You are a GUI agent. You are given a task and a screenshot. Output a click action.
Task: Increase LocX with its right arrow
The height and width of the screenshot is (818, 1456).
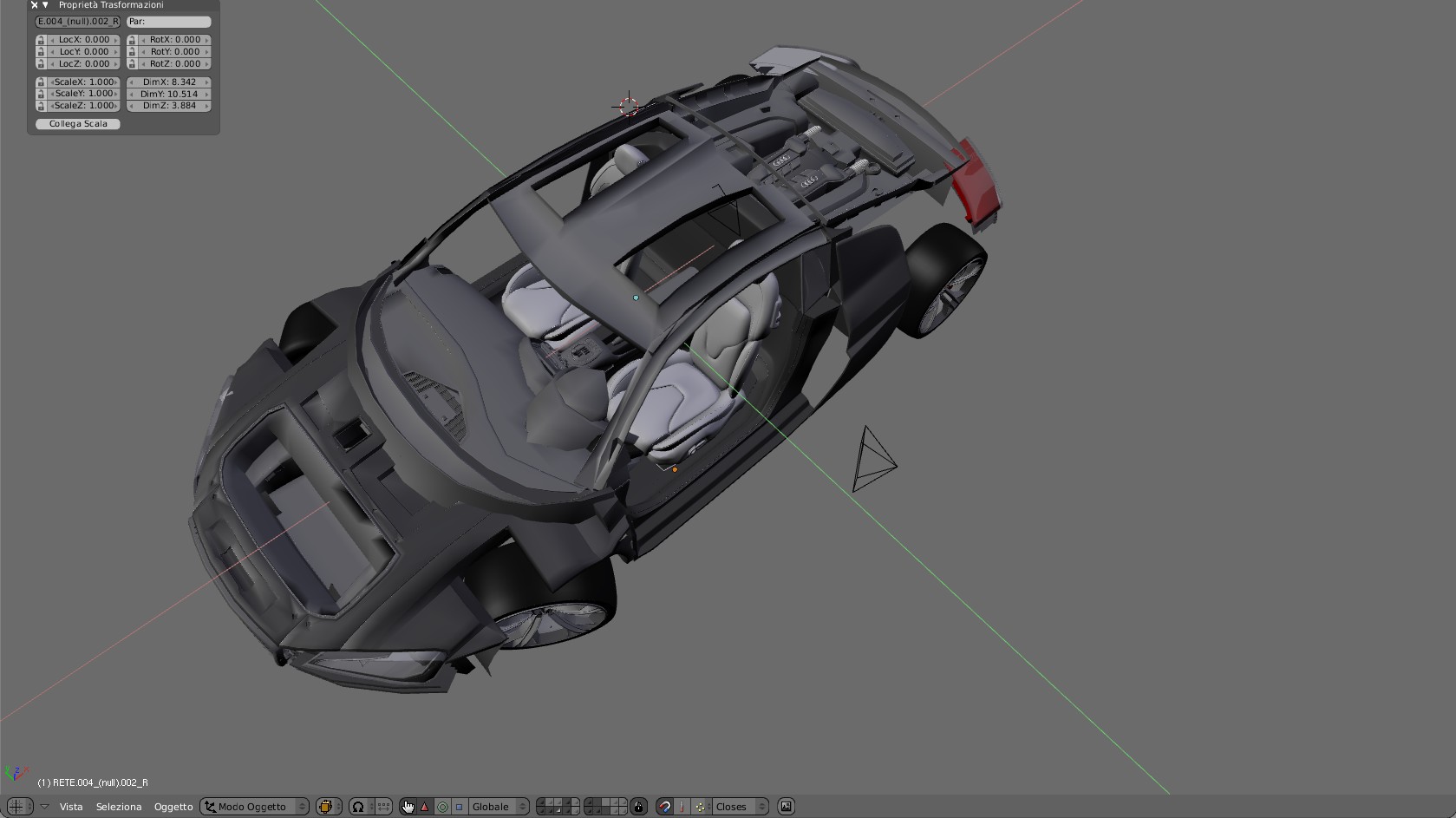click(x=115, y=40)
